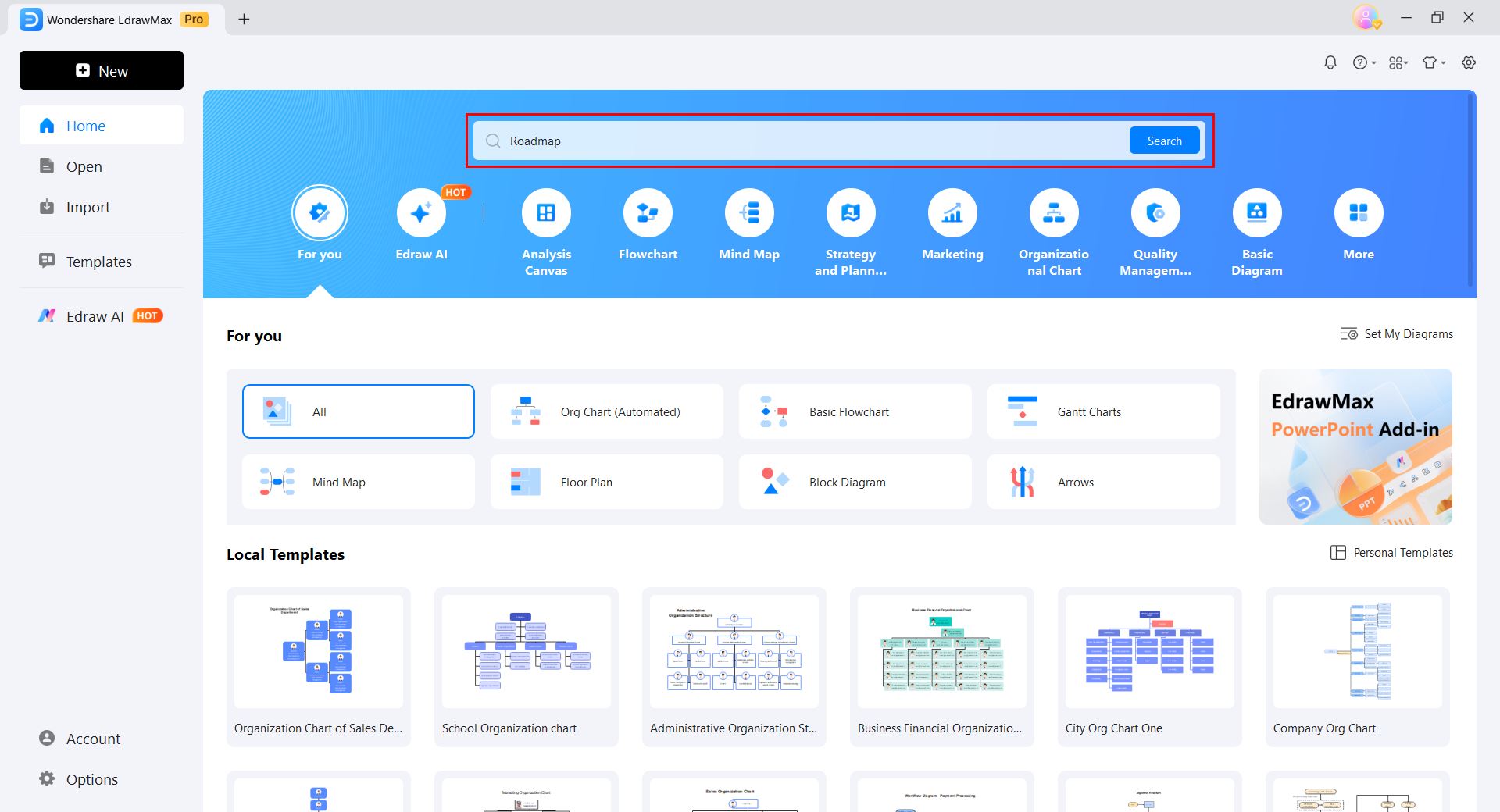Open the apps grid dropdown
This screenshot has width=1500, height=812.
1398,63
